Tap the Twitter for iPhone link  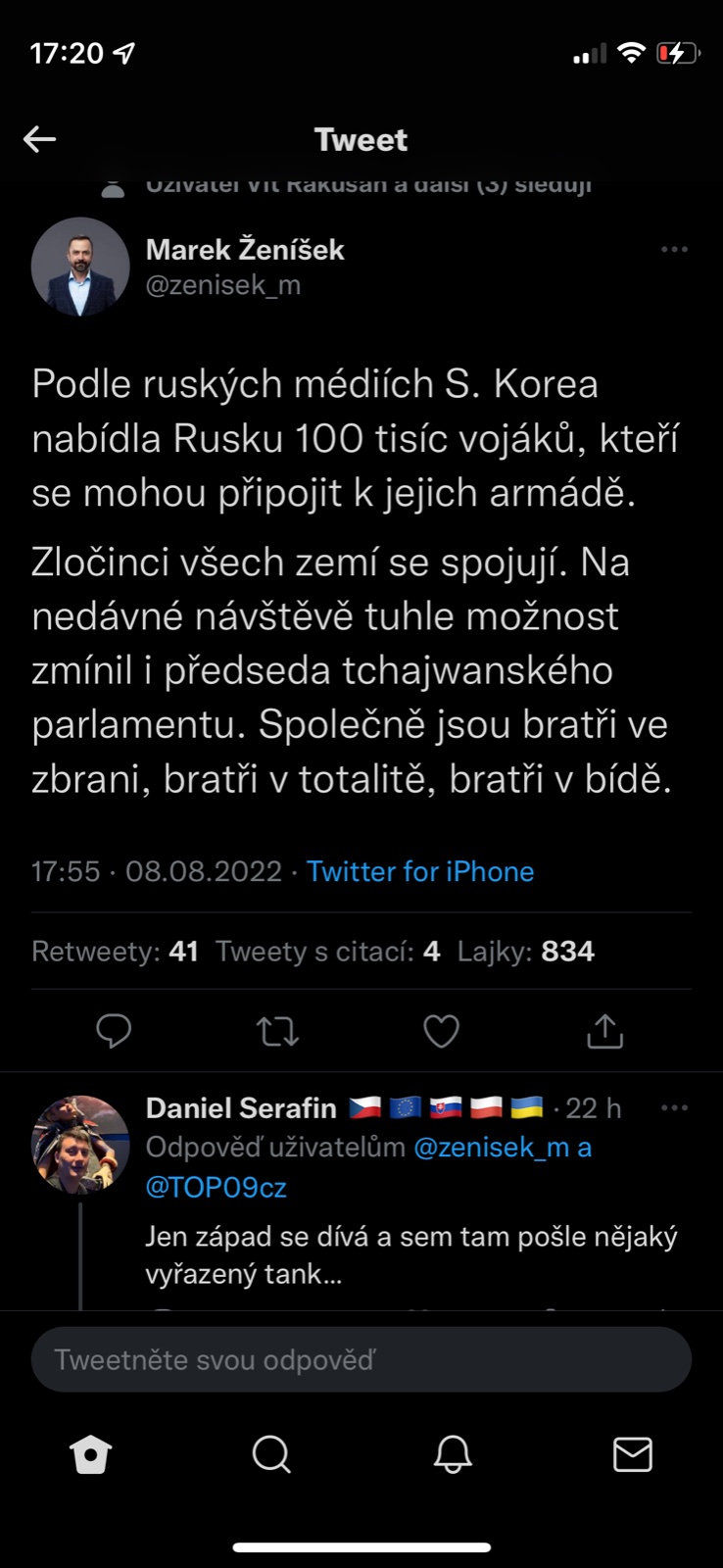tap(420, 871)
